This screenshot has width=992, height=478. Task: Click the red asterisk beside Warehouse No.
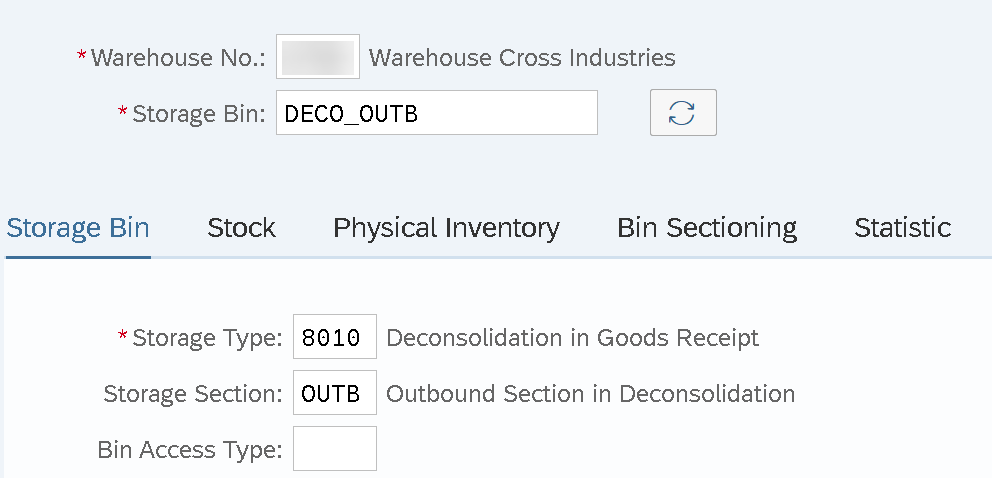tap(82, 56)
